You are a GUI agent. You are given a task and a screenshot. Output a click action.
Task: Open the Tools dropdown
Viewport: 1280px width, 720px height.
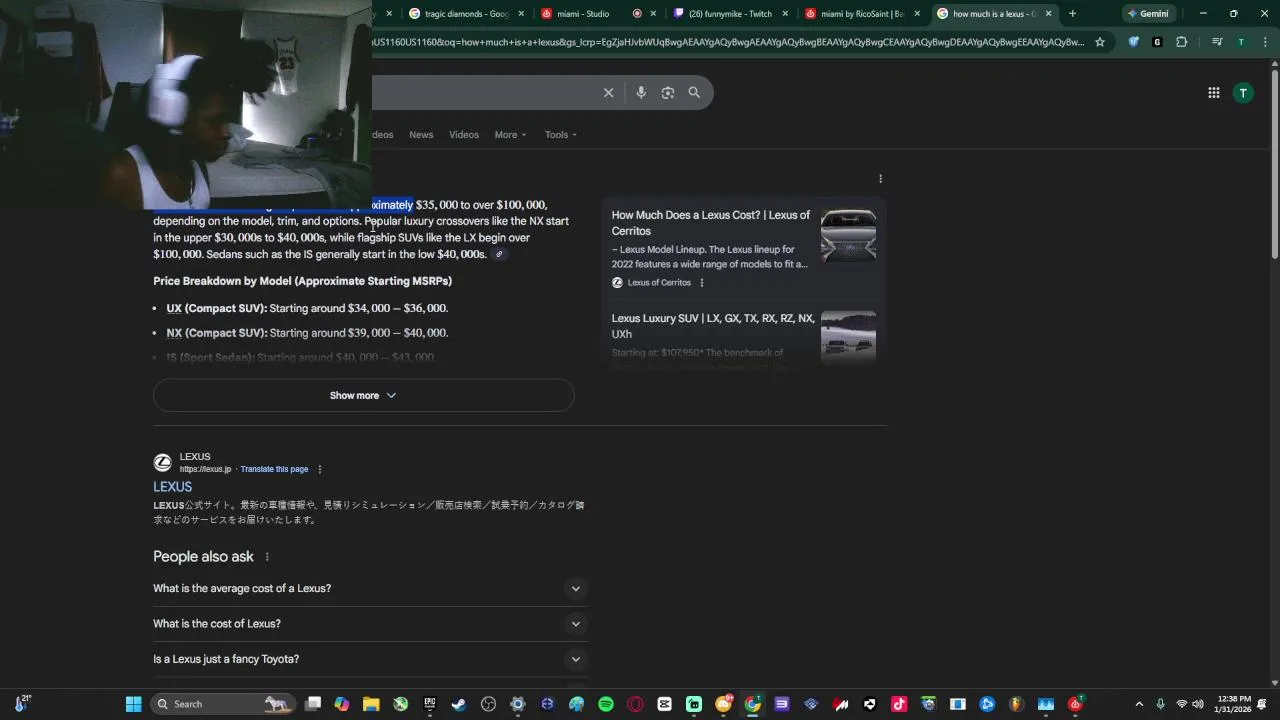click(561, 135)
